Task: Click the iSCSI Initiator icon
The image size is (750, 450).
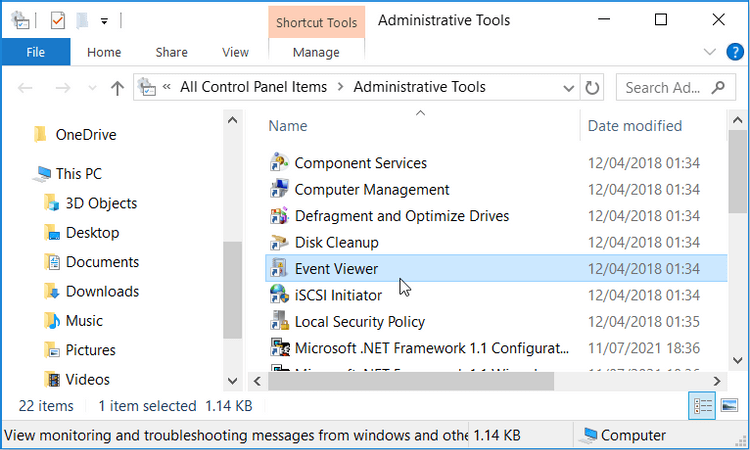Action: [x=280, y=295]
